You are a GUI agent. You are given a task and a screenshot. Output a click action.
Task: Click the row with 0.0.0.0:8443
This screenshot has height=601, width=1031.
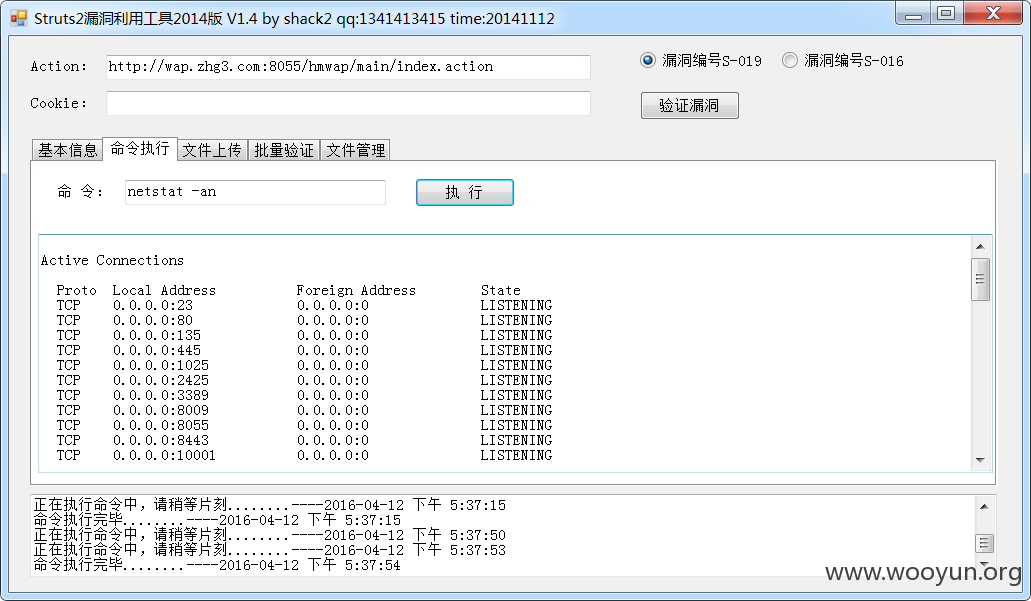[304, 440]
